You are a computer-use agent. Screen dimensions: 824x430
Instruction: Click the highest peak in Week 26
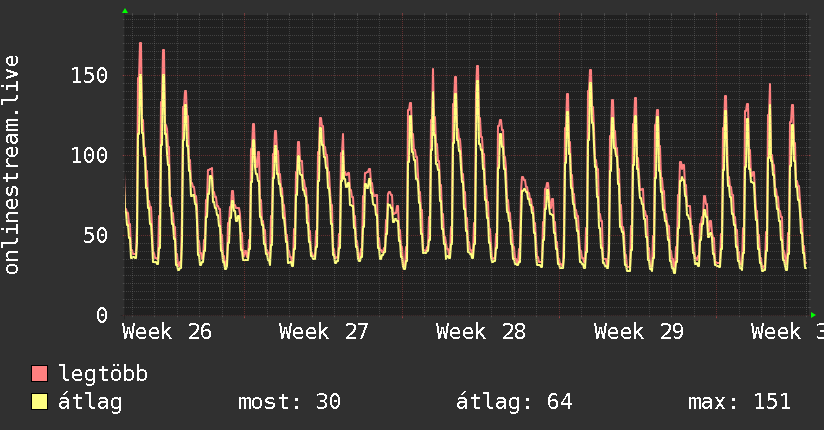pos(140,43)
